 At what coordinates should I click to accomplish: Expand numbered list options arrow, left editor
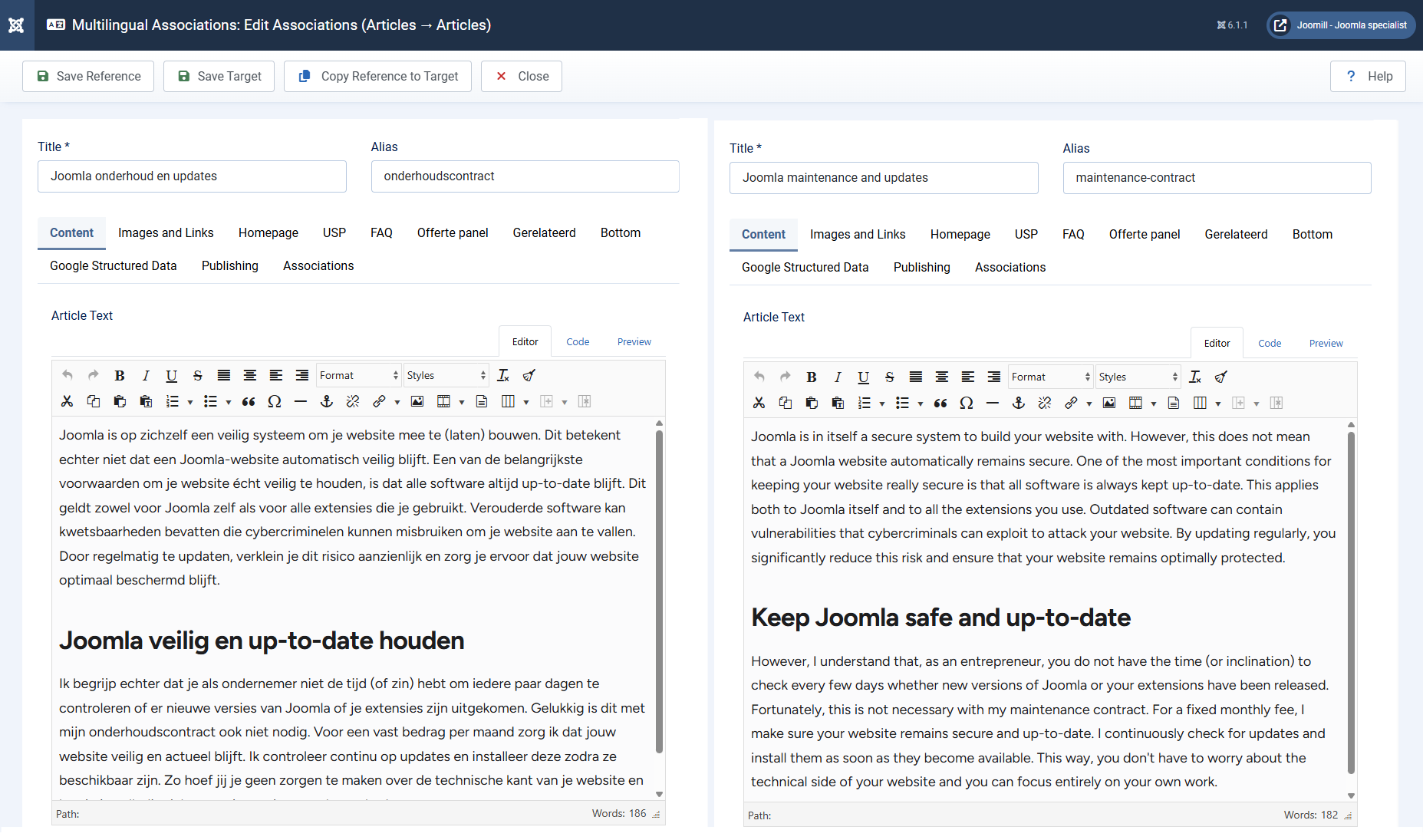190,402
